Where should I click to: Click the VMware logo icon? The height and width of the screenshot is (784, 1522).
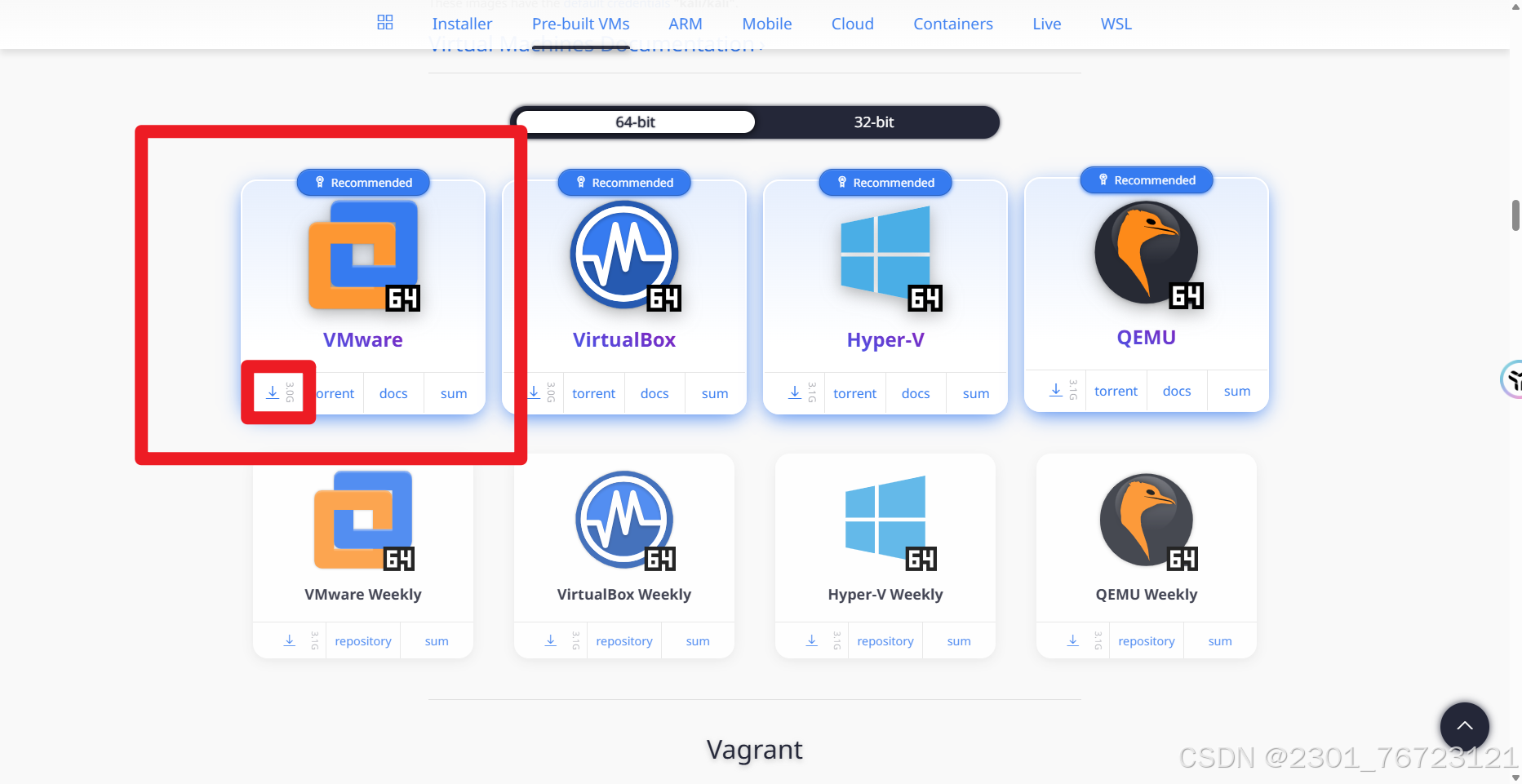pyautogui.click(x=363, y=255)
